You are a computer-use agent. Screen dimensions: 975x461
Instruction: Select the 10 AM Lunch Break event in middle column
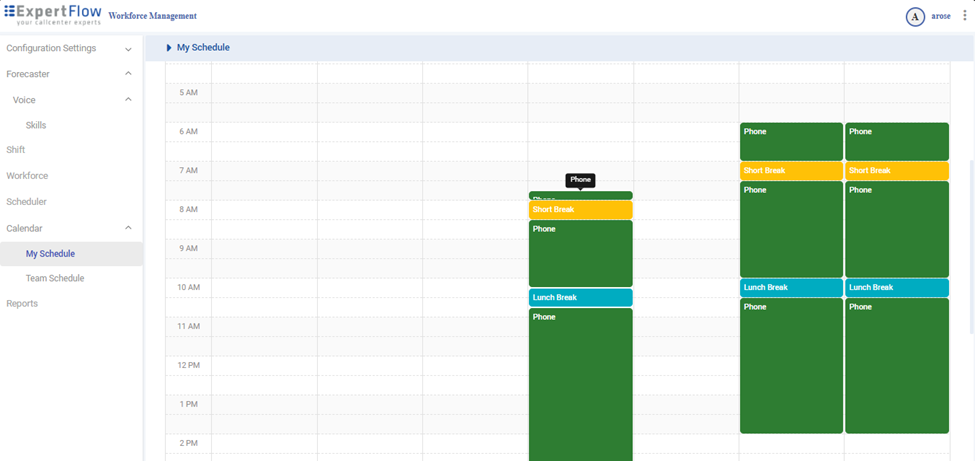point(580,298)
